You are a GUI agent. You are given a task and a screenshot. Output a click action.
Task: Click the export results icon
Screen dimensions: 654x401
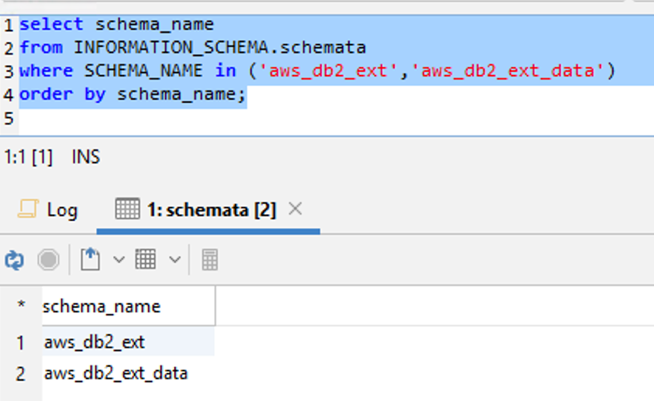pos(91,260)
